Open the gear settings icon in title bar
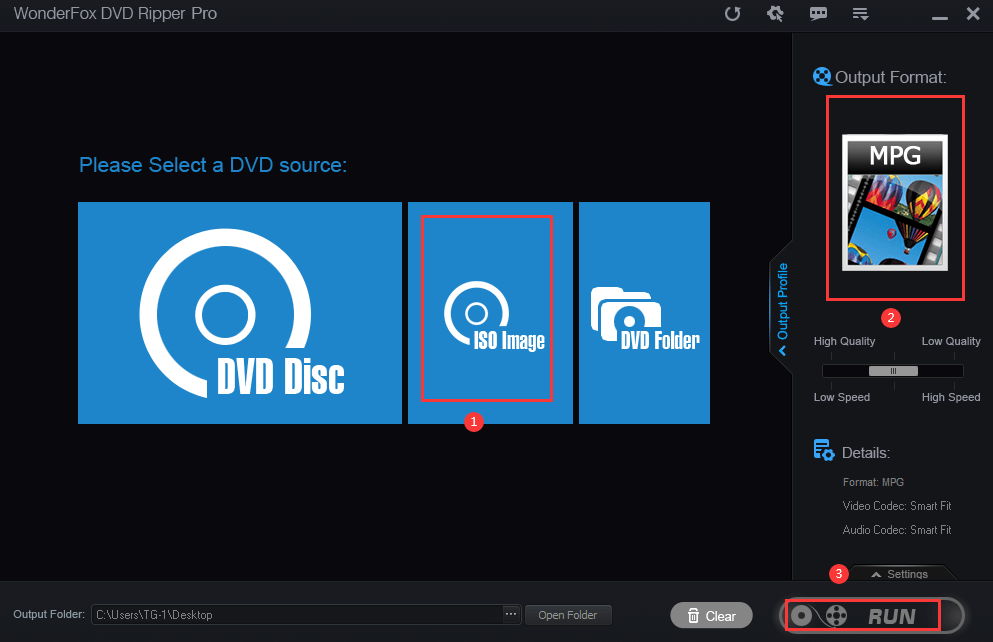 775,14
